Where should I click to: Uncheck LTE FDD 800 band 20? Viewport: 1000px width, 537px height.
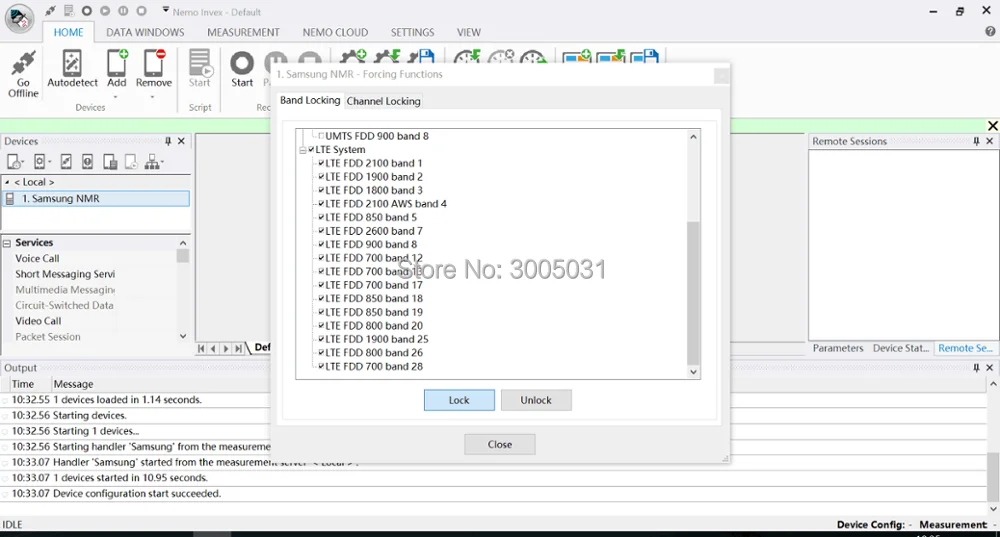pyautogui.click(x=321, y=326)
